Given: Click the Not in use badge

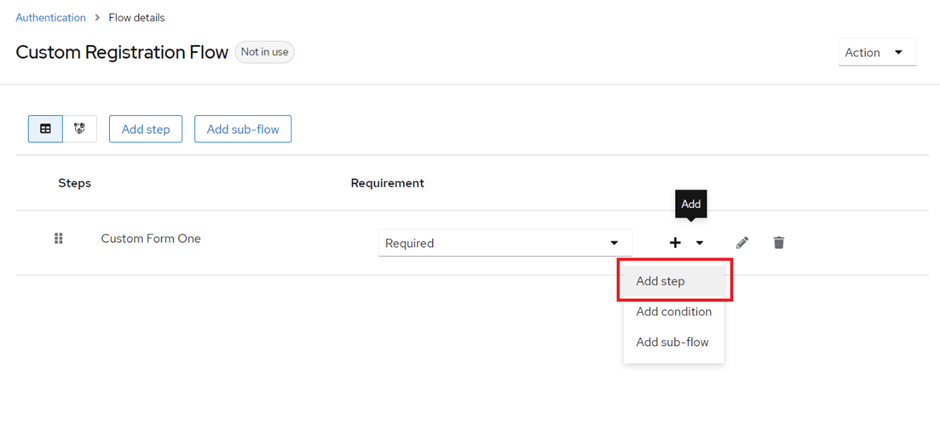Looking at the screenshot, I should 264,52.
